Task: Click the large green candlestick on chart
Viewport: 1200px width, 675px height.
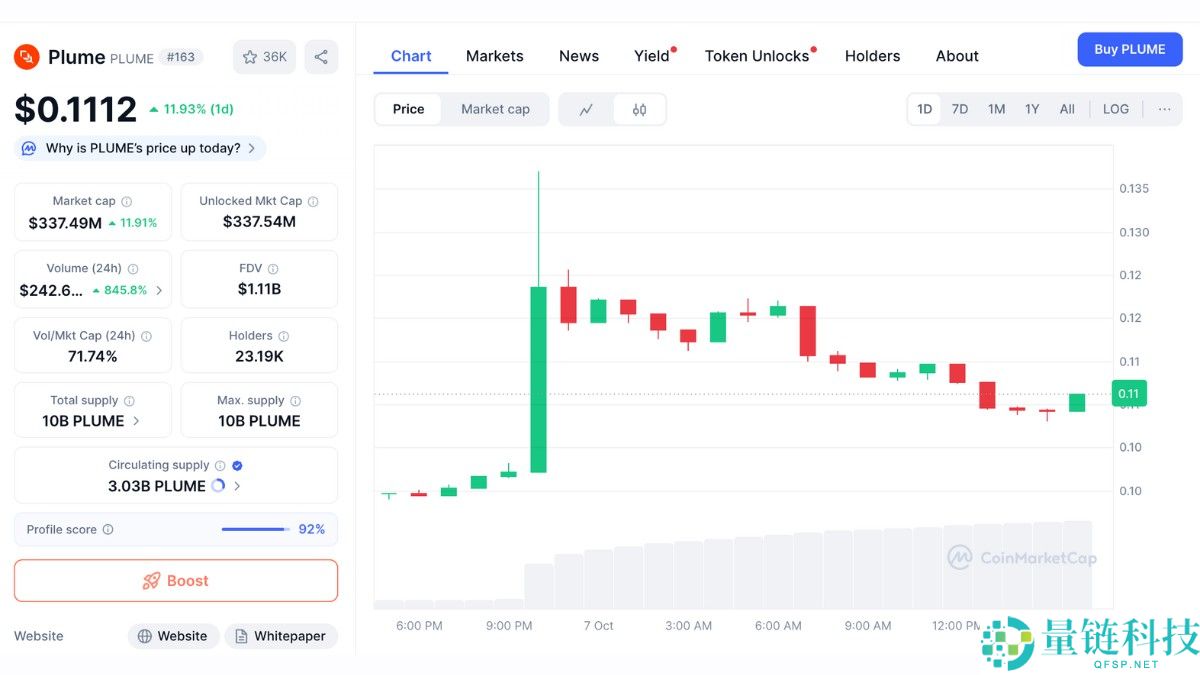Action: (x=538, y=379)
